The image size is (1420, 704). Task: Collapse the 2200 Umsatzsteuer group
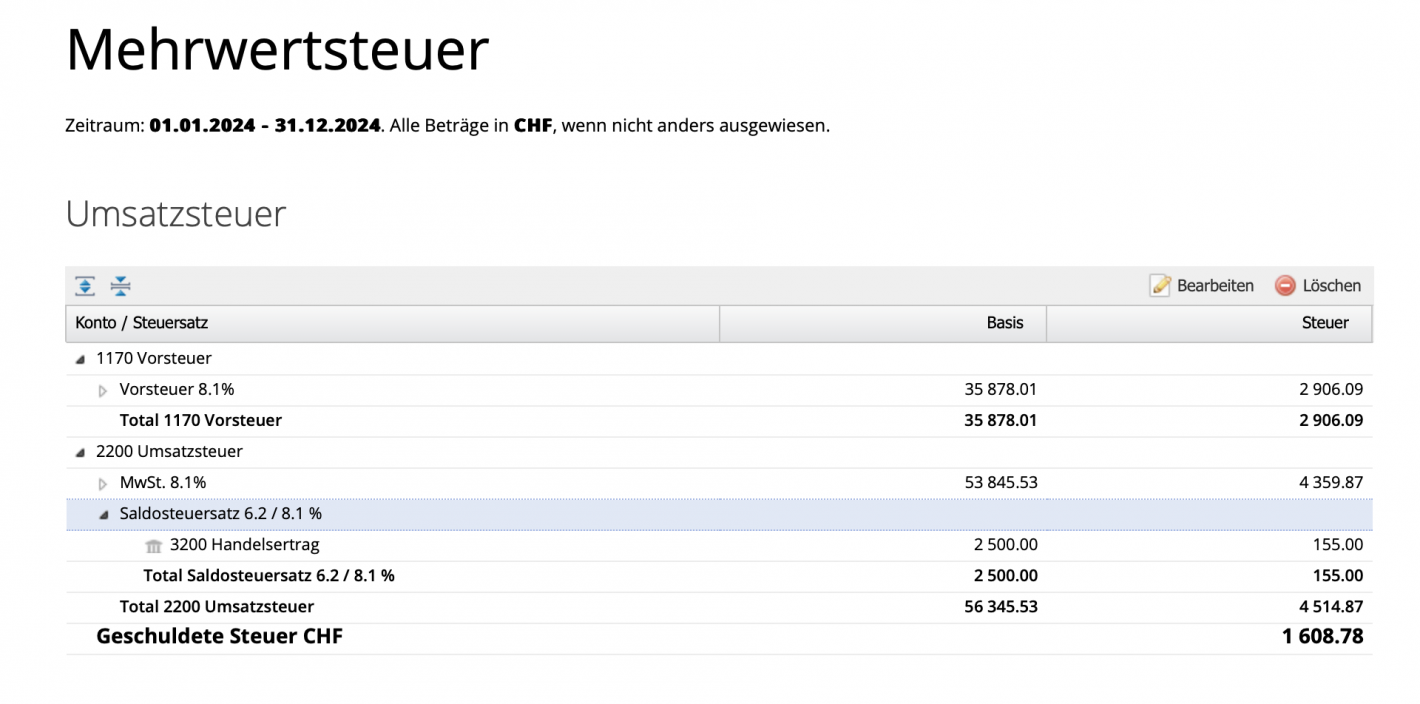[81, 451]
